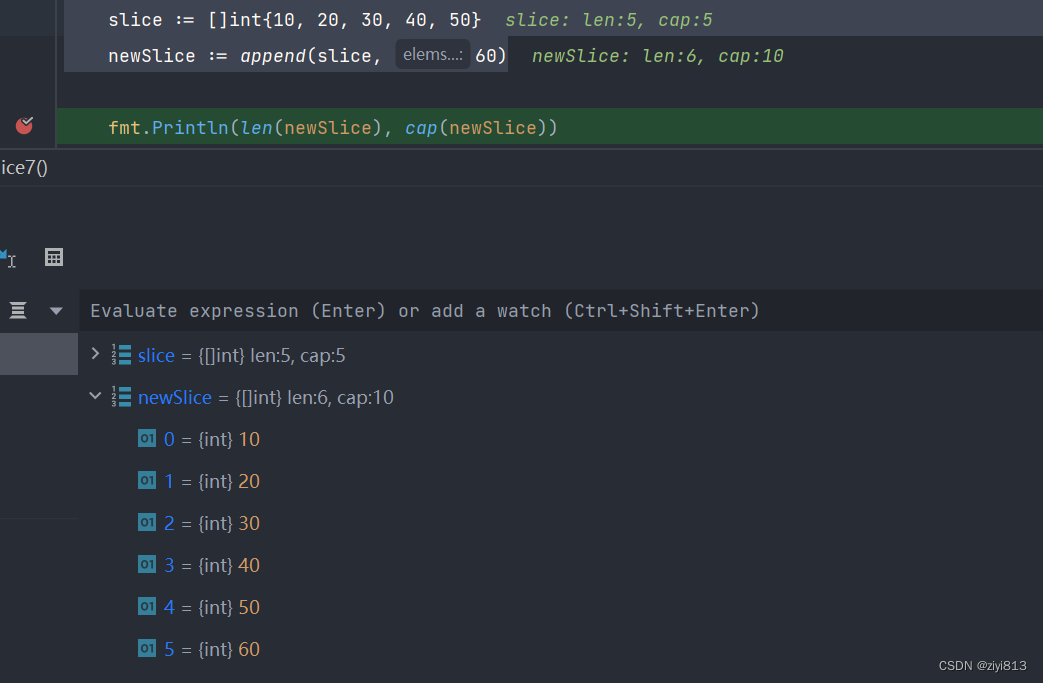Click the fmt.Println code line
Image resolution: width=1043 pixels, height=683 pixels.
coord(332,128)
